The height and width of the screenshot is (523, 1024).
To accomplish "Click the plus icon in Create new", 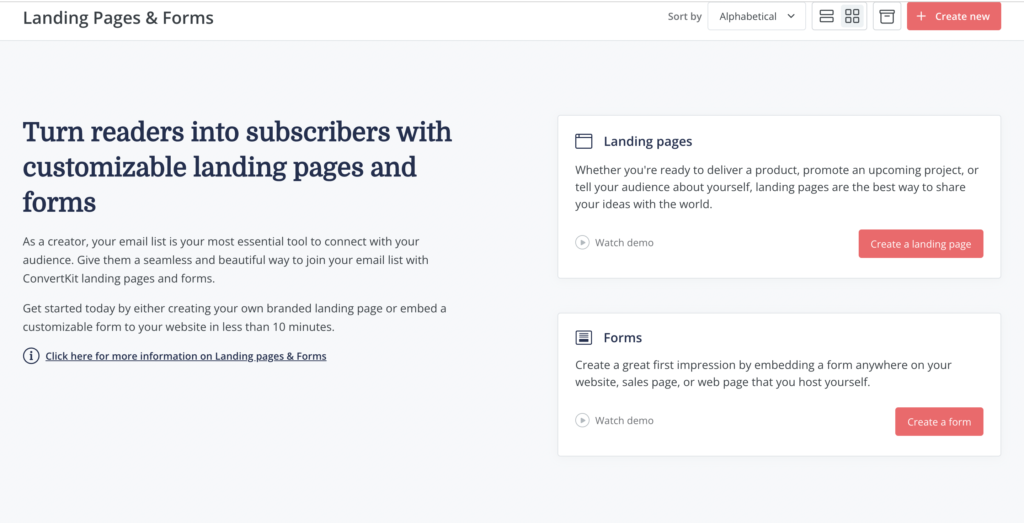I will [x=921, y=16].
